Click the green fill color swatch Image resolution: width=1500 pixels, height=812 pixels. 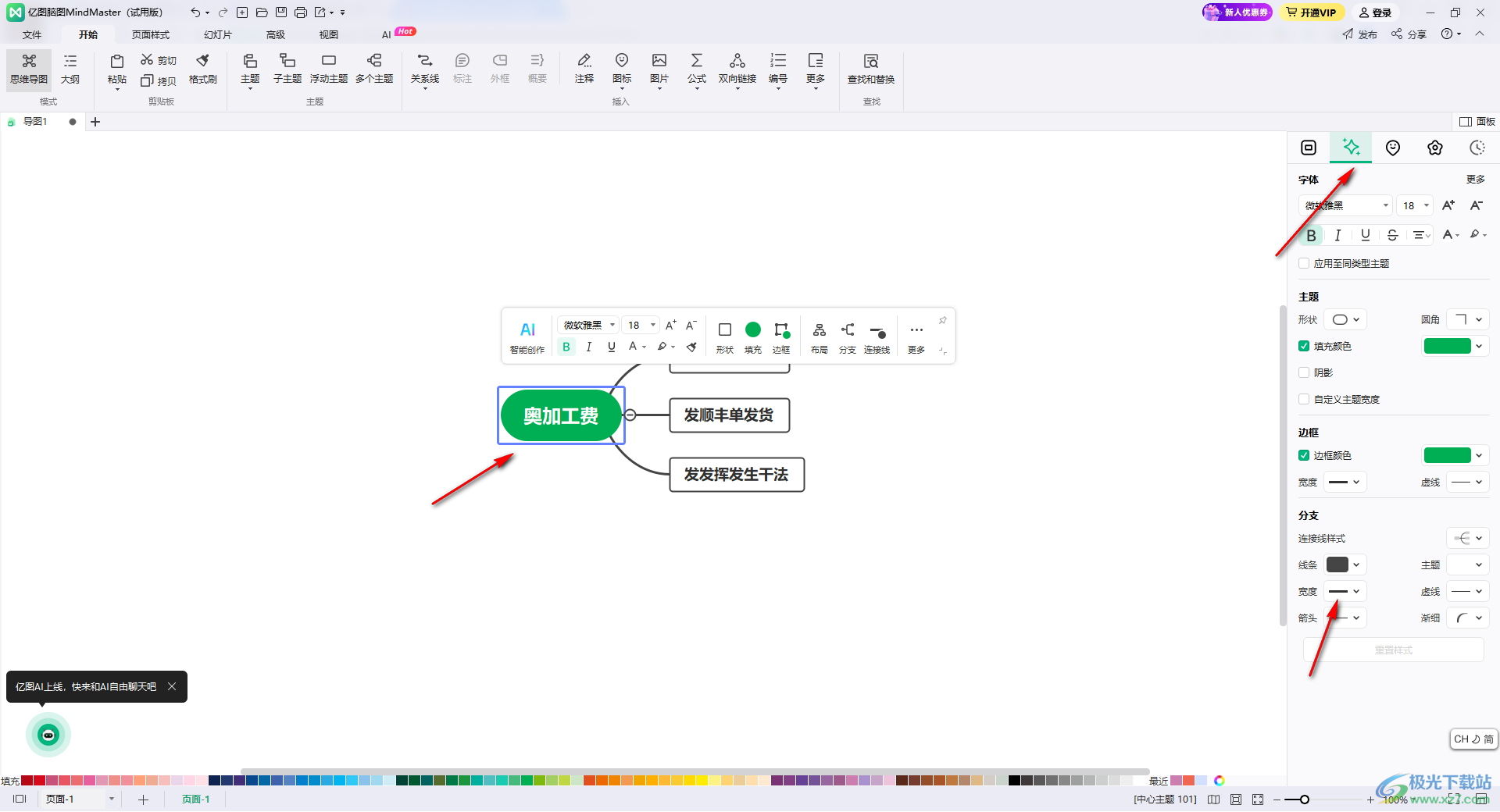(x=1448, y=346)
